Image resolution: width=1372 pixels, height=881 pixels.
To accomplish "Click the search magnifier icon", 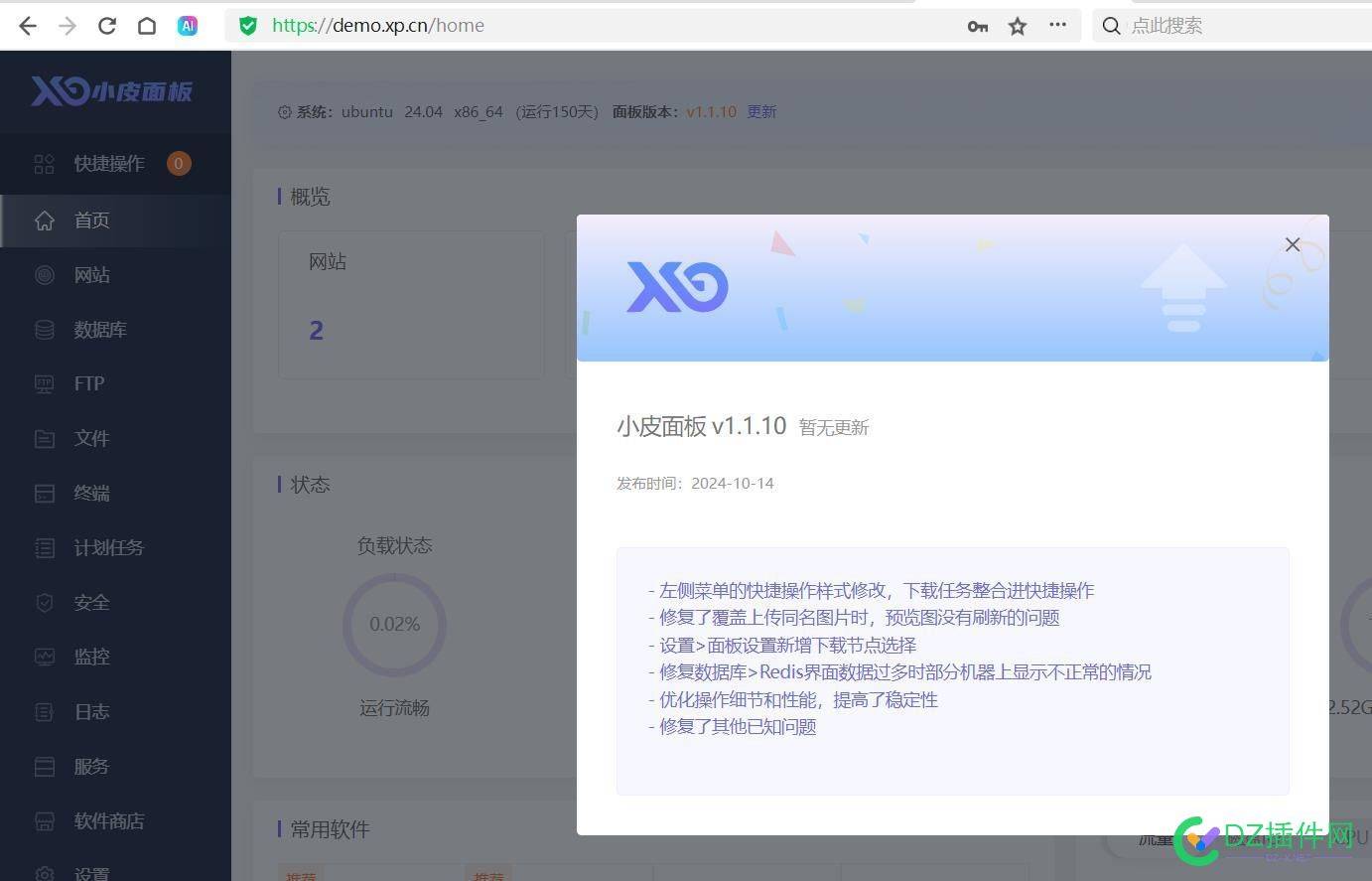I will (x=1112, y=26).
